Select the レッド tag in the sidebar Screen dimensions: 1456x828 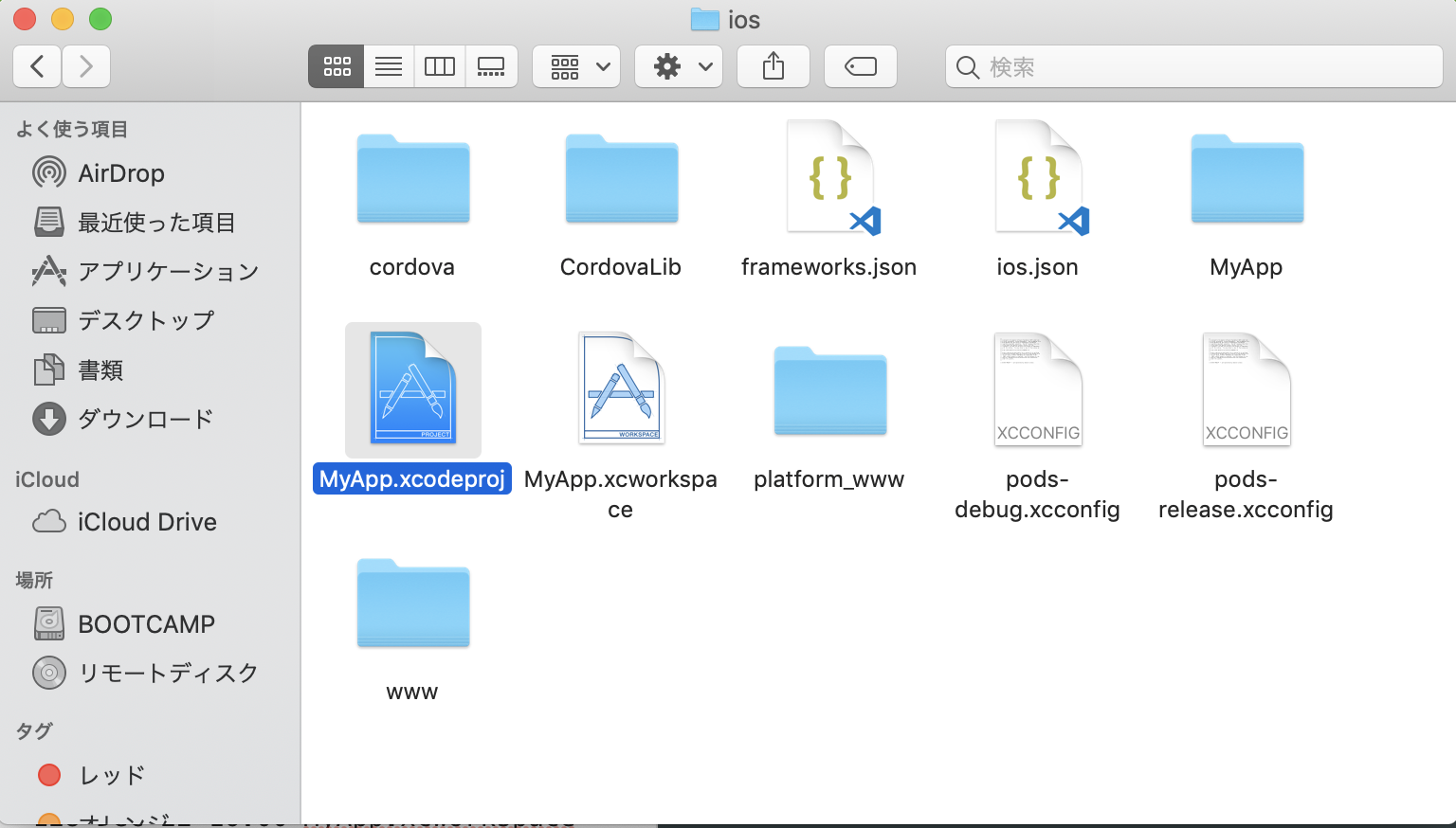coord(151,775)
